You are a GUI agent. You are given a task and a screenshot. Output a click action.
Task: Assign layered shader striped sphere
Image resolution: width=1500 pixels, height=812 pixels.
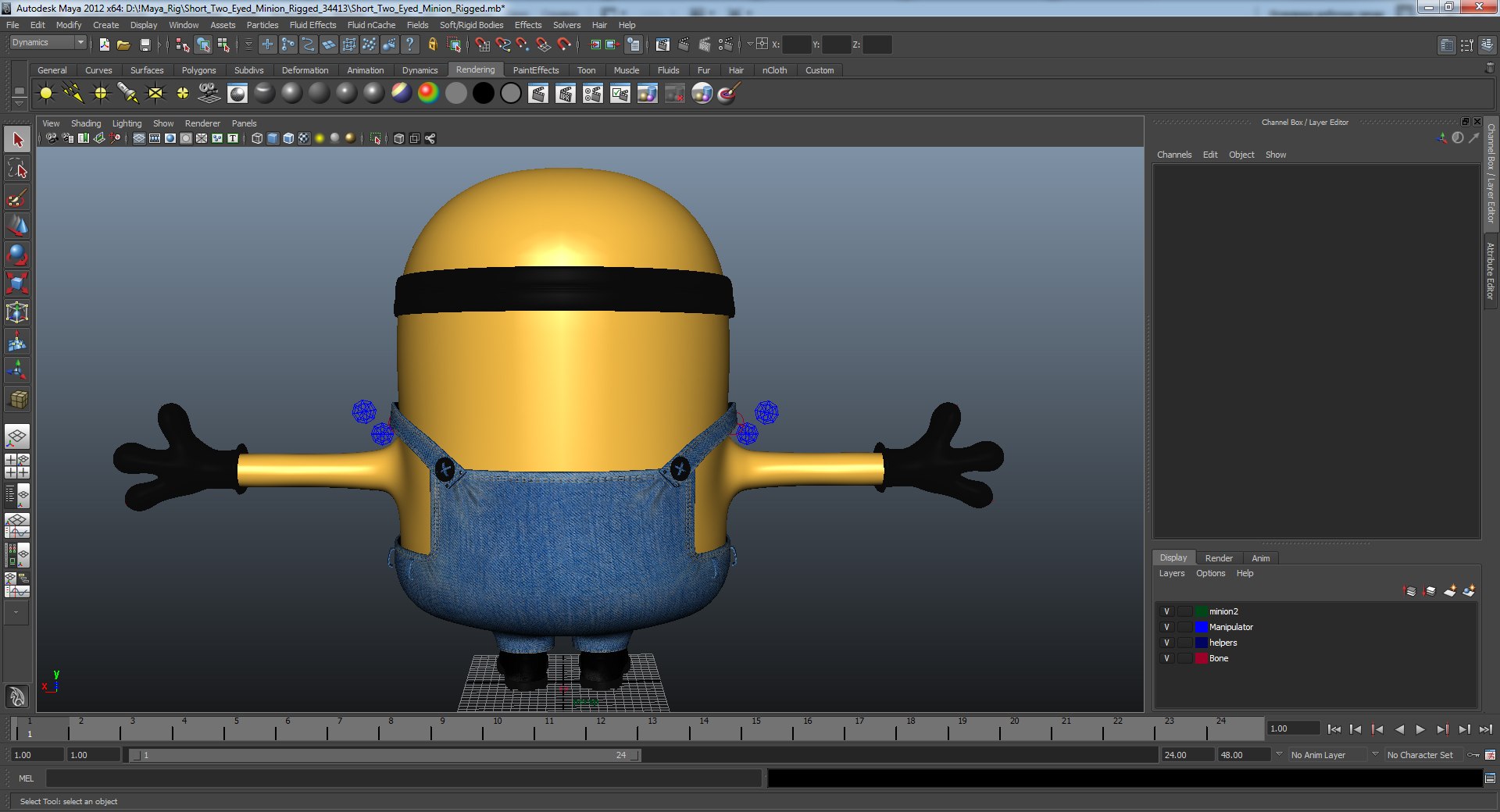coord(401,94)
